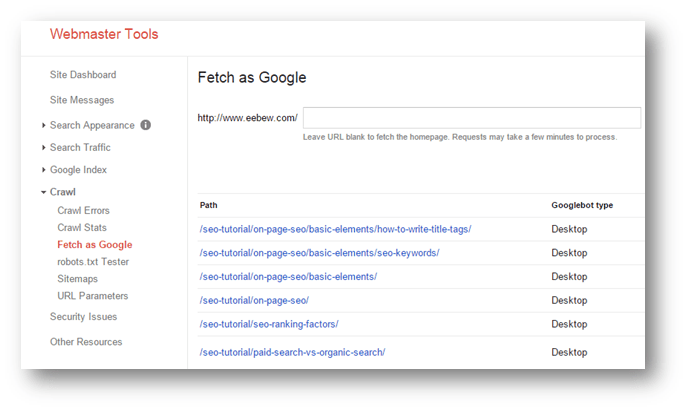This screenshot has width=687, height=411.
Task: Open Site Dashboard in sidebar
Action: (83, 74)
